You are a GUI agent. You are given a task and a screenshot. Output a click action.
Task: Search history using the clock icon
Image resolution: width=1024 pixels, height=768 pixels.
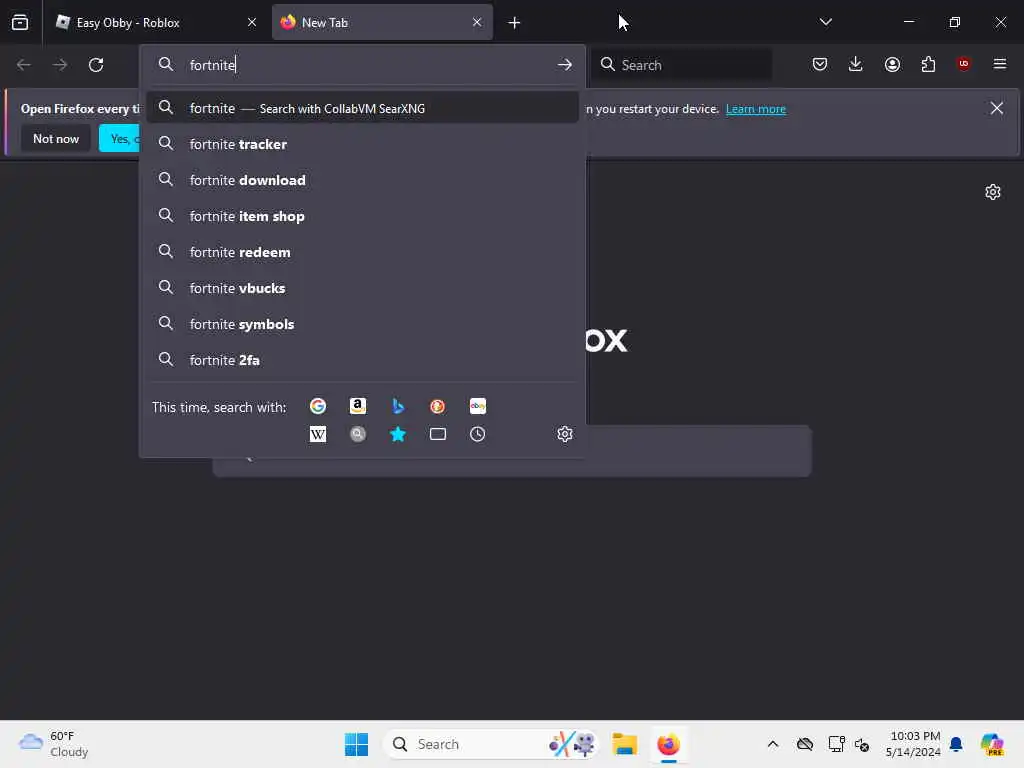[x=477, y=434]
